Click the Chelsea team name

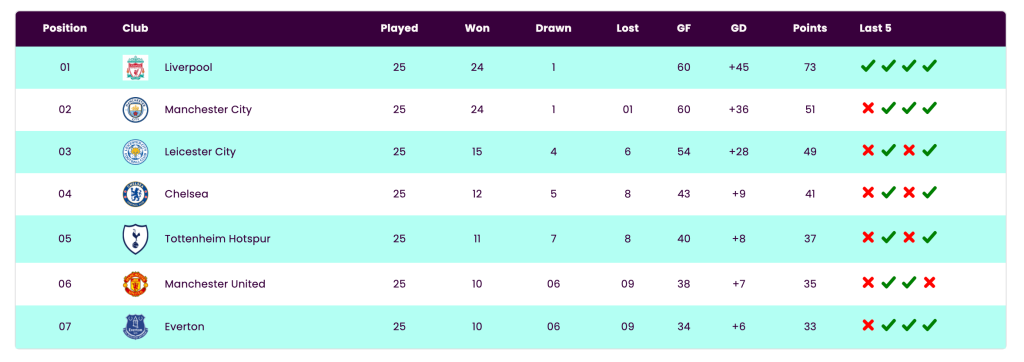(187, 194)
